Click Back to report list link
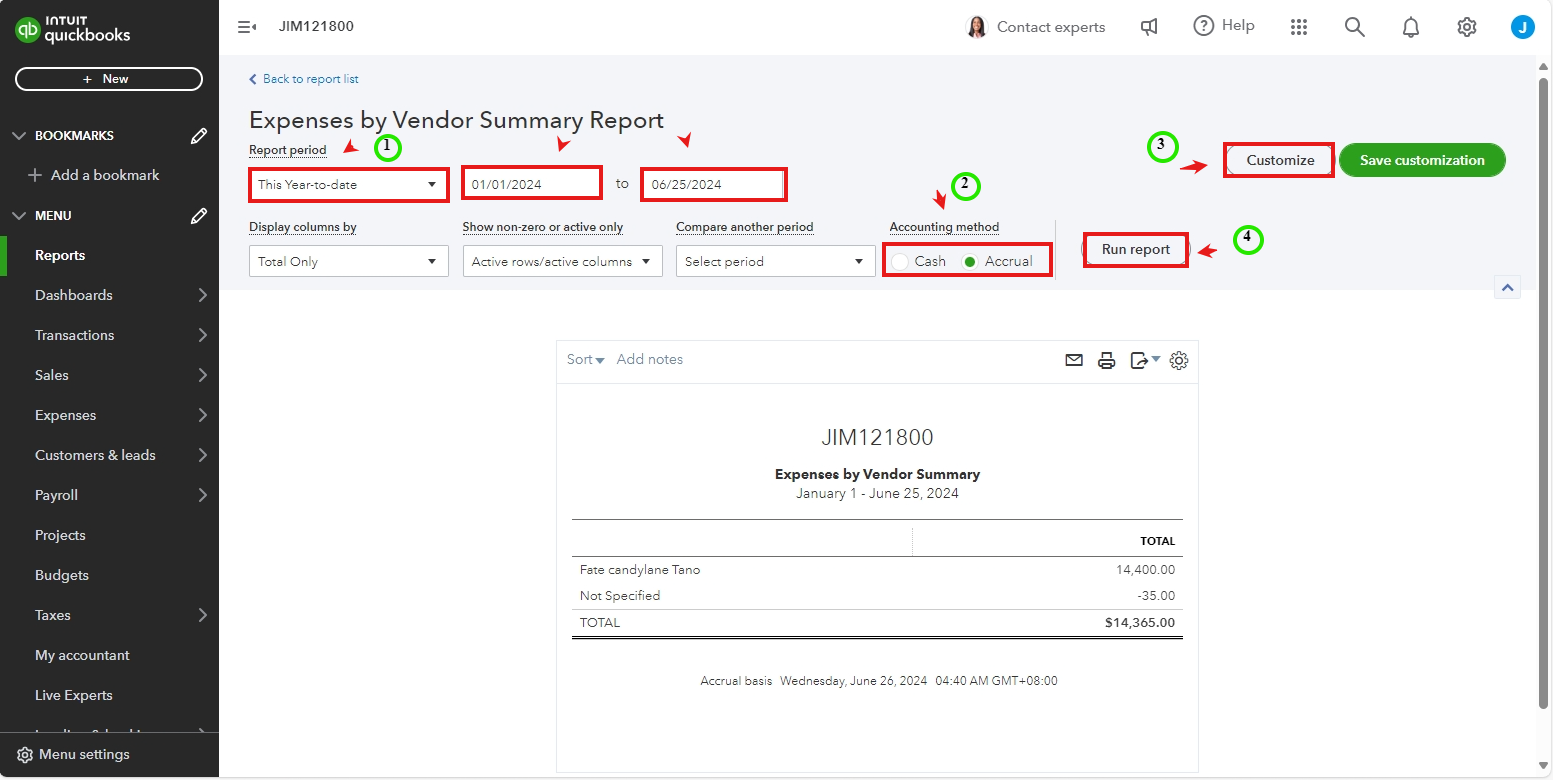 [x=310, y=79]
